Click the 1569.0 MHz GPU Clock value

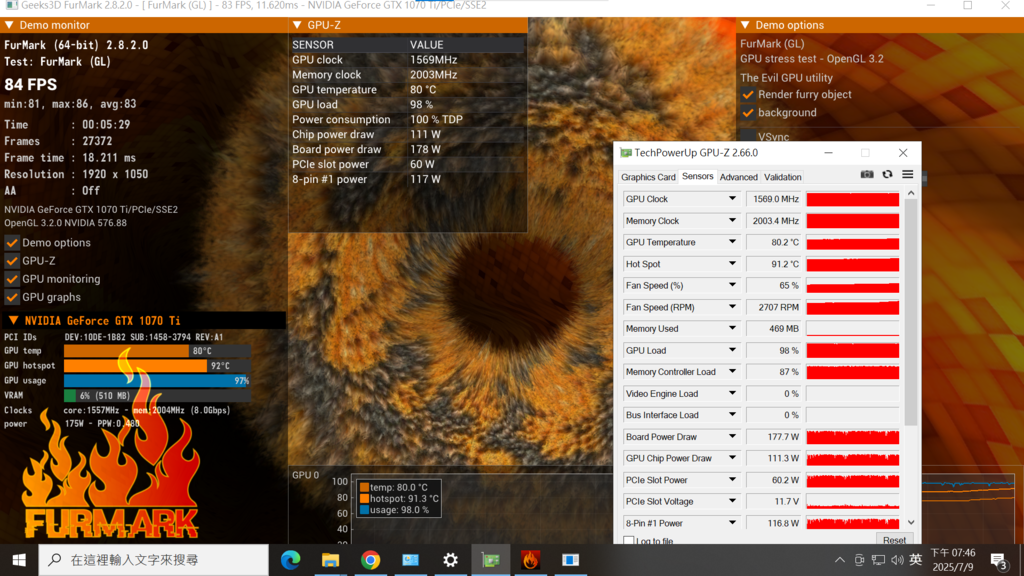774,199
